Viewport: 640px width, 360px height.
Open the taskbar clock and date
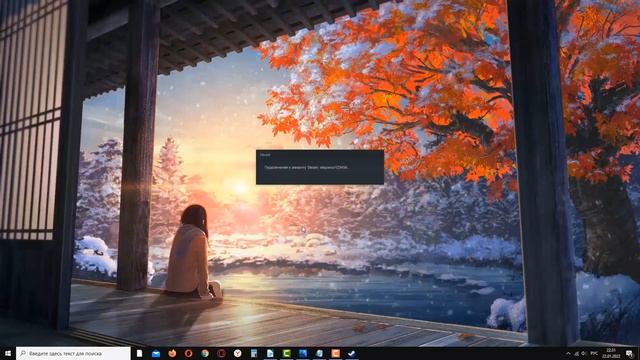[x=611, y=353]
